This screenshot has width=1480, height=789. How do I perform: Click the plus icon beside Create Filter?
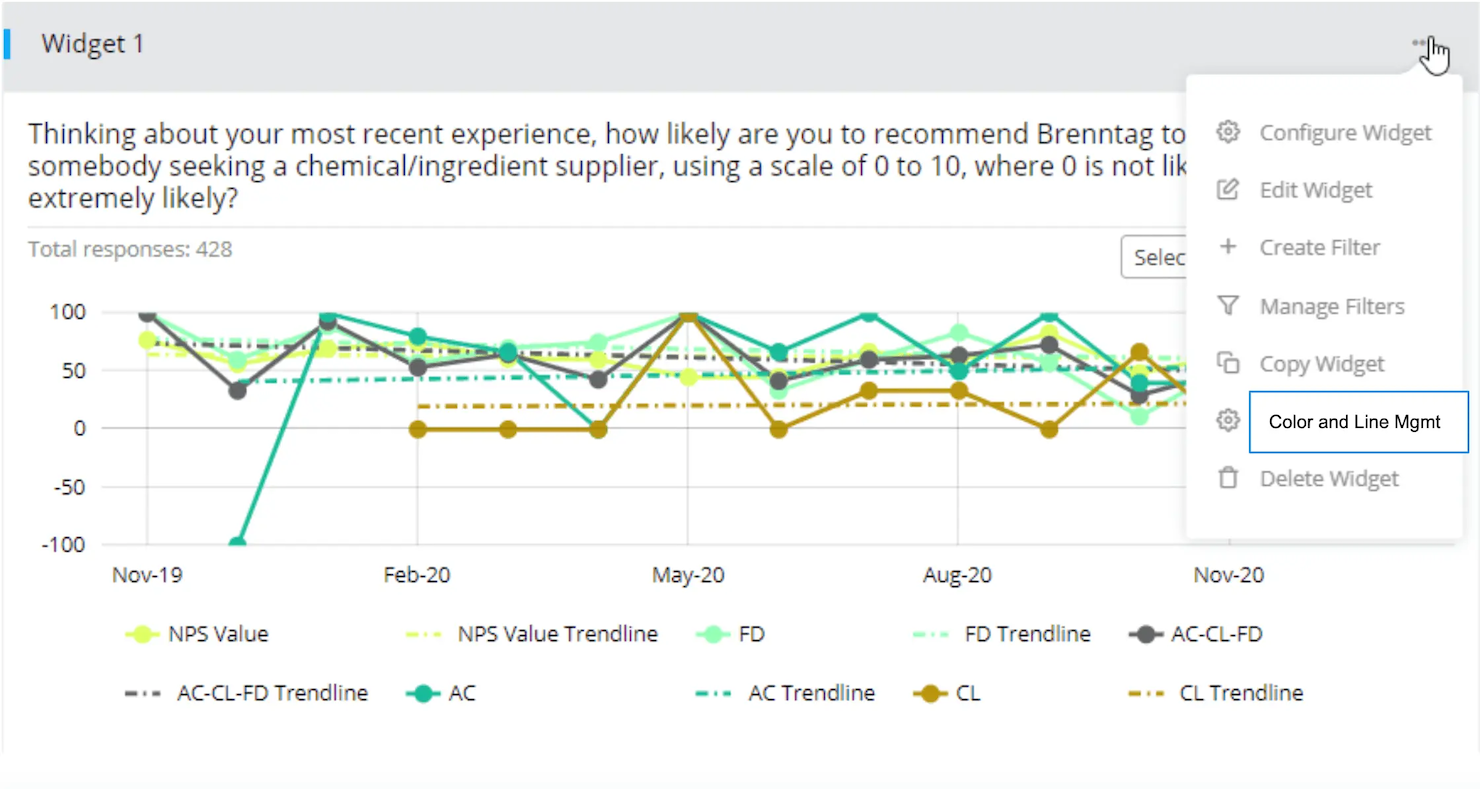[1228, 247]
